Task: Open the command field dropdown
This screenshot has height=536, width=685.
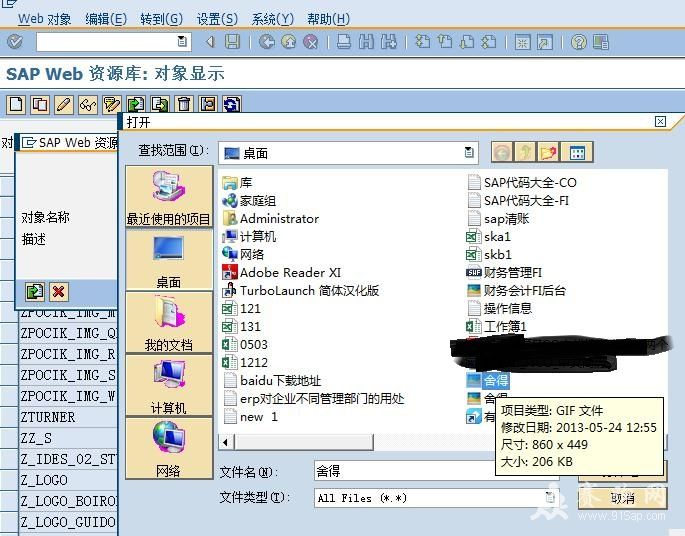Action: coord(182,41)
